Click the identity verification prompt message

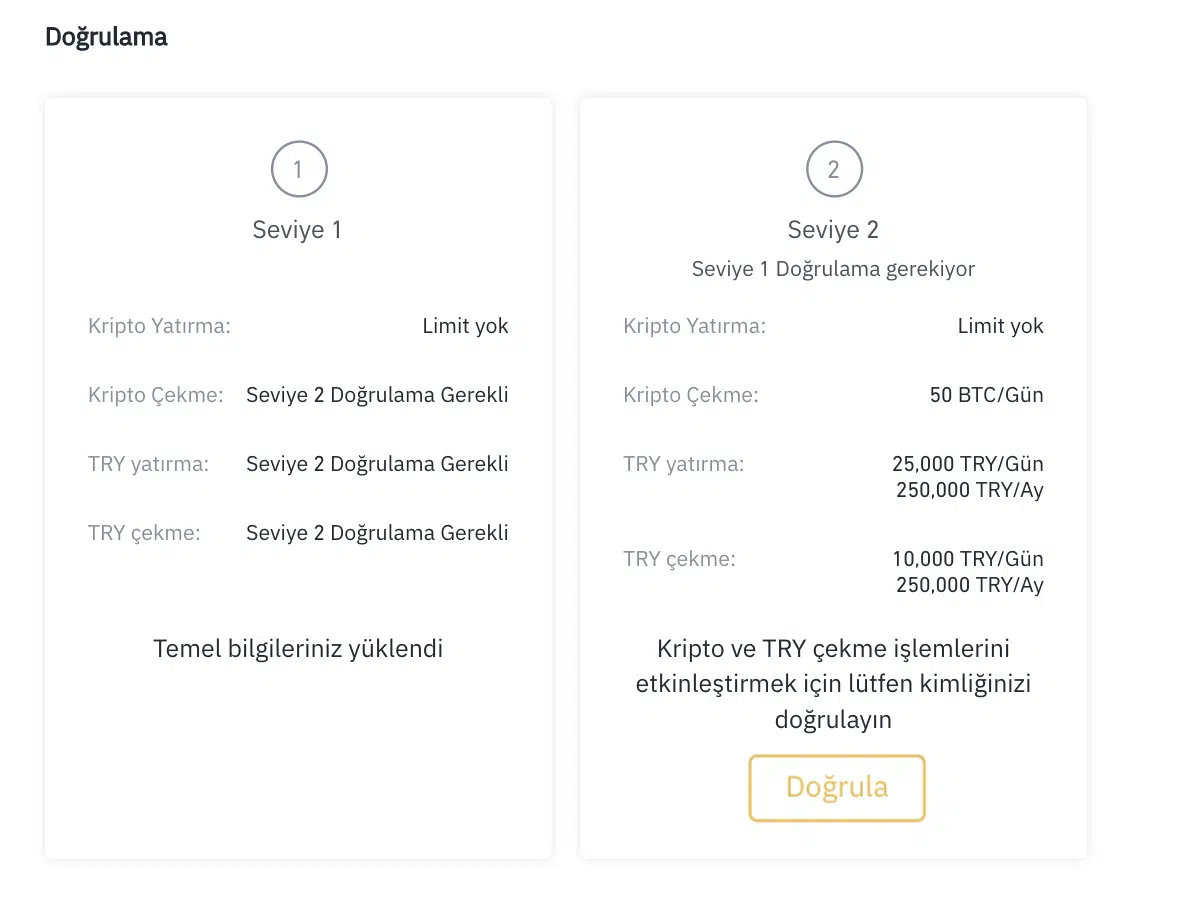pyautogui.click(x=833, y=684)
